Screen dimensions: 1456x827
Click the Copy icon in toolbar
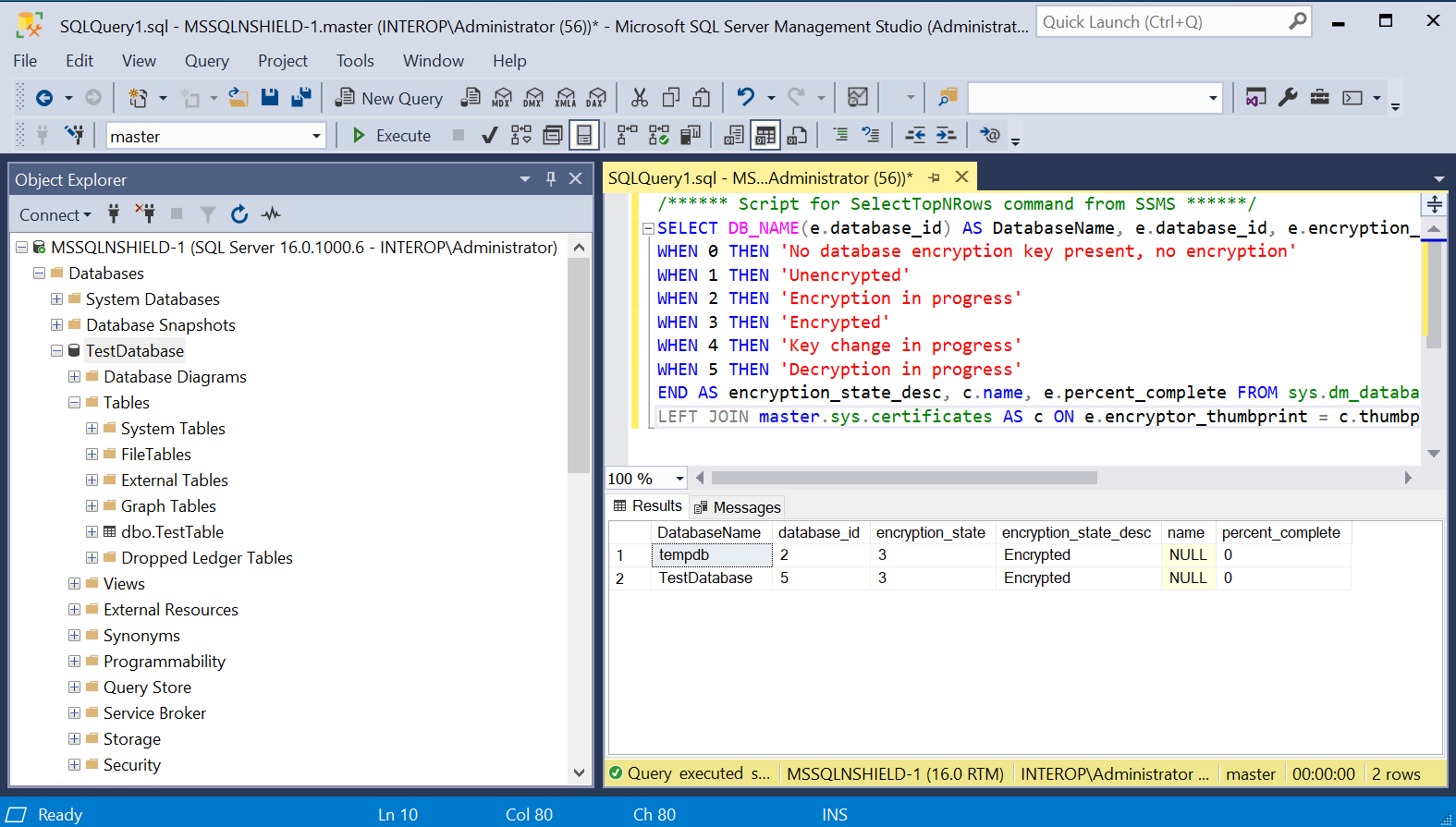click(x=671, y=97)
